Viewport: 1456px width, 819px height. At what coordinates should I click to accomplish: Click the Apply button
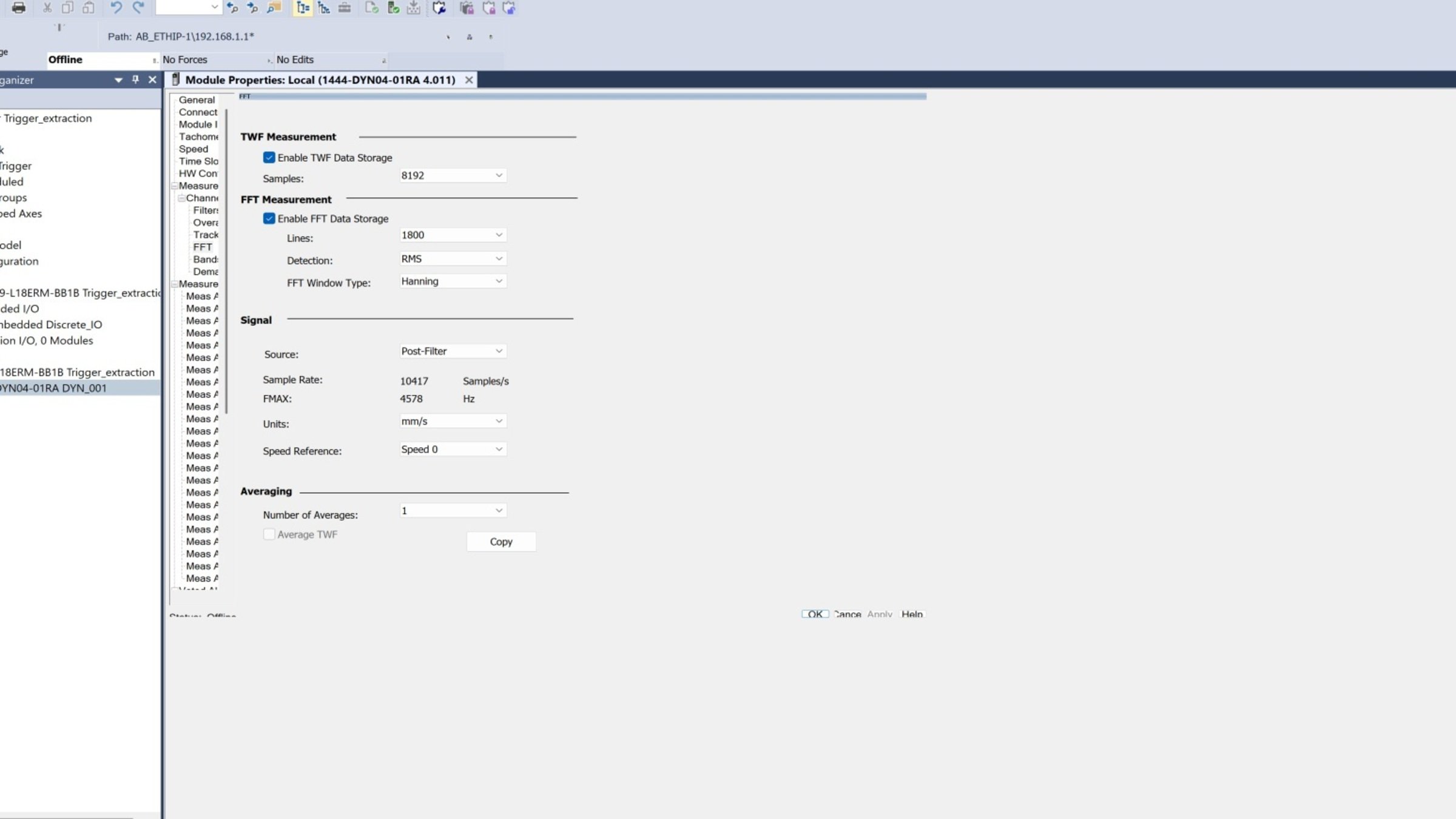pos(880,614)
